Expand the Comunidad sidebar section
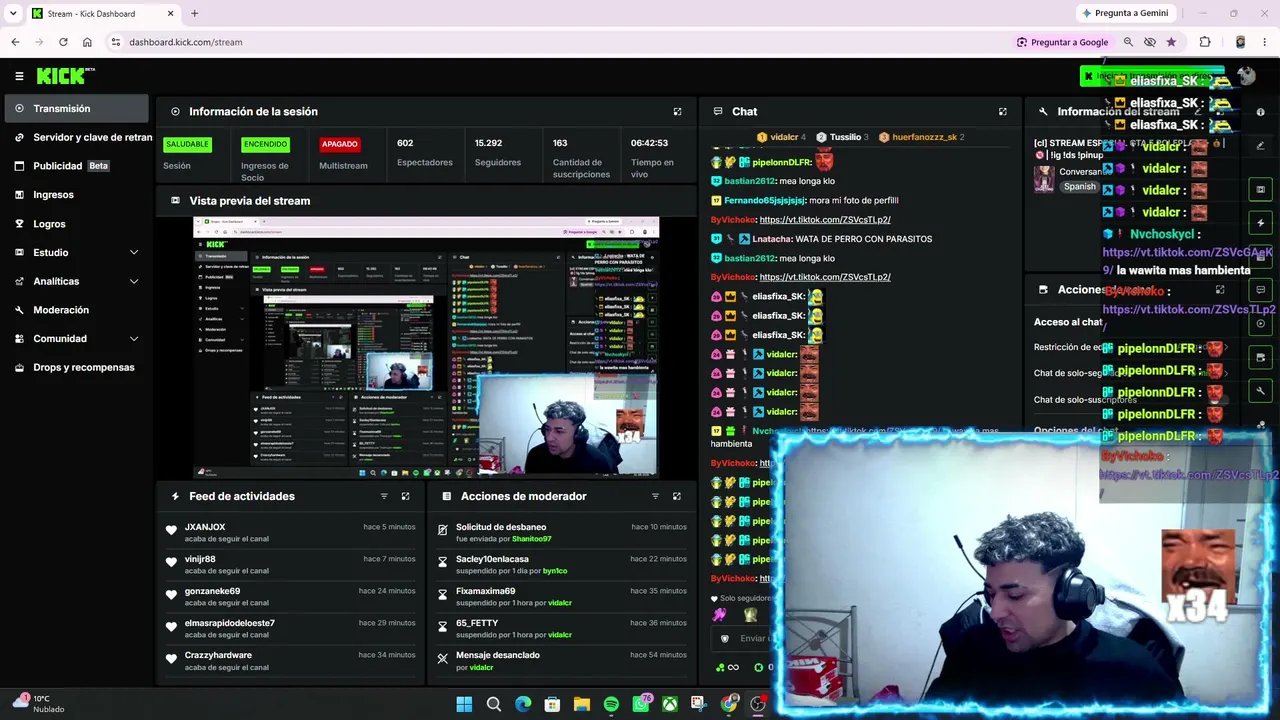 pos(134,339)
